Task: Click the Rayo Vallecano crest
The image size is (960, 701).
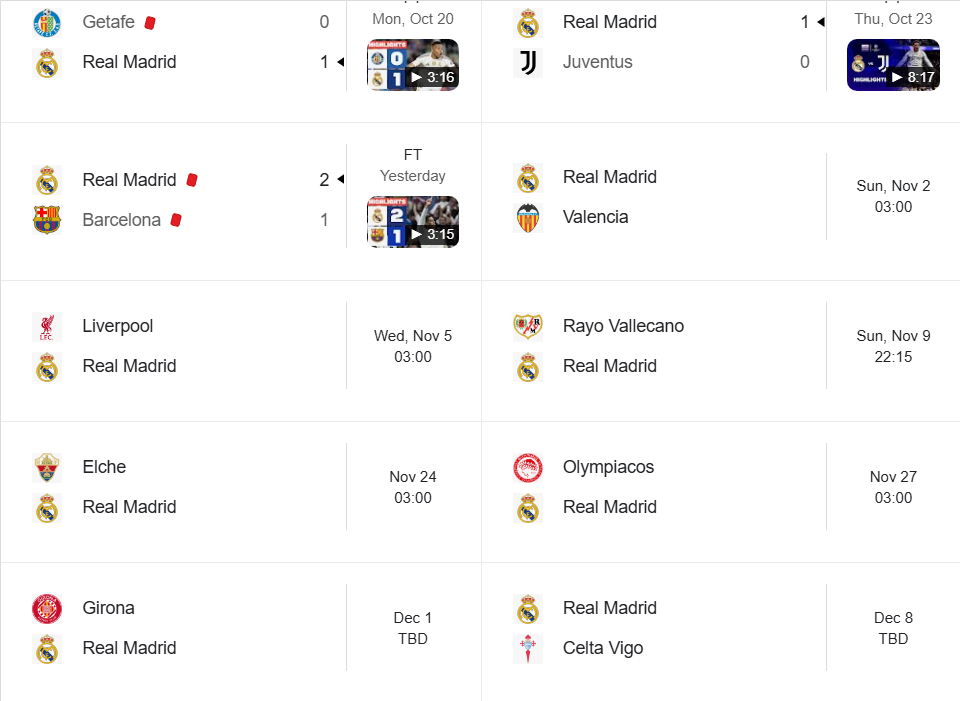Action: (527, 326)
